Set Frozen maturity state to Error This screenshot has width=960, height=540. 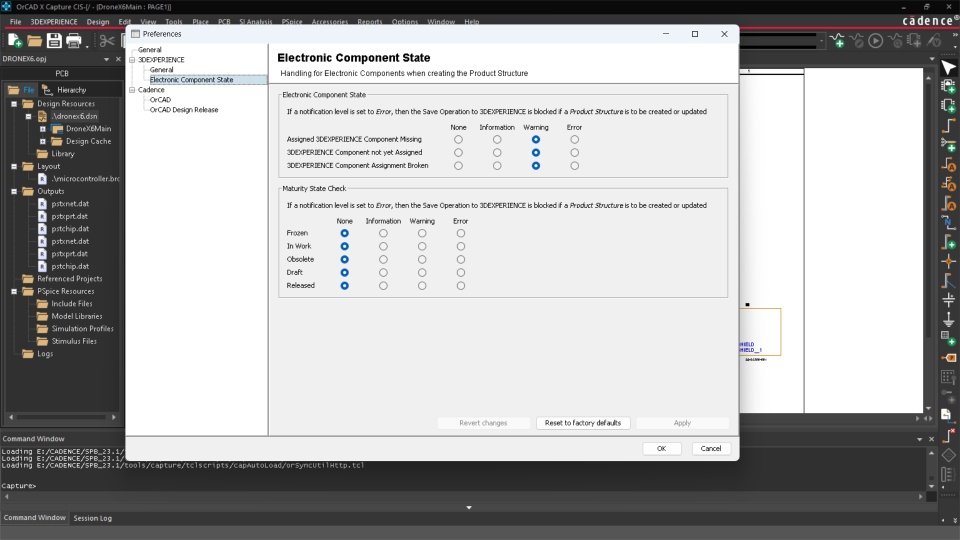point(460,233)
